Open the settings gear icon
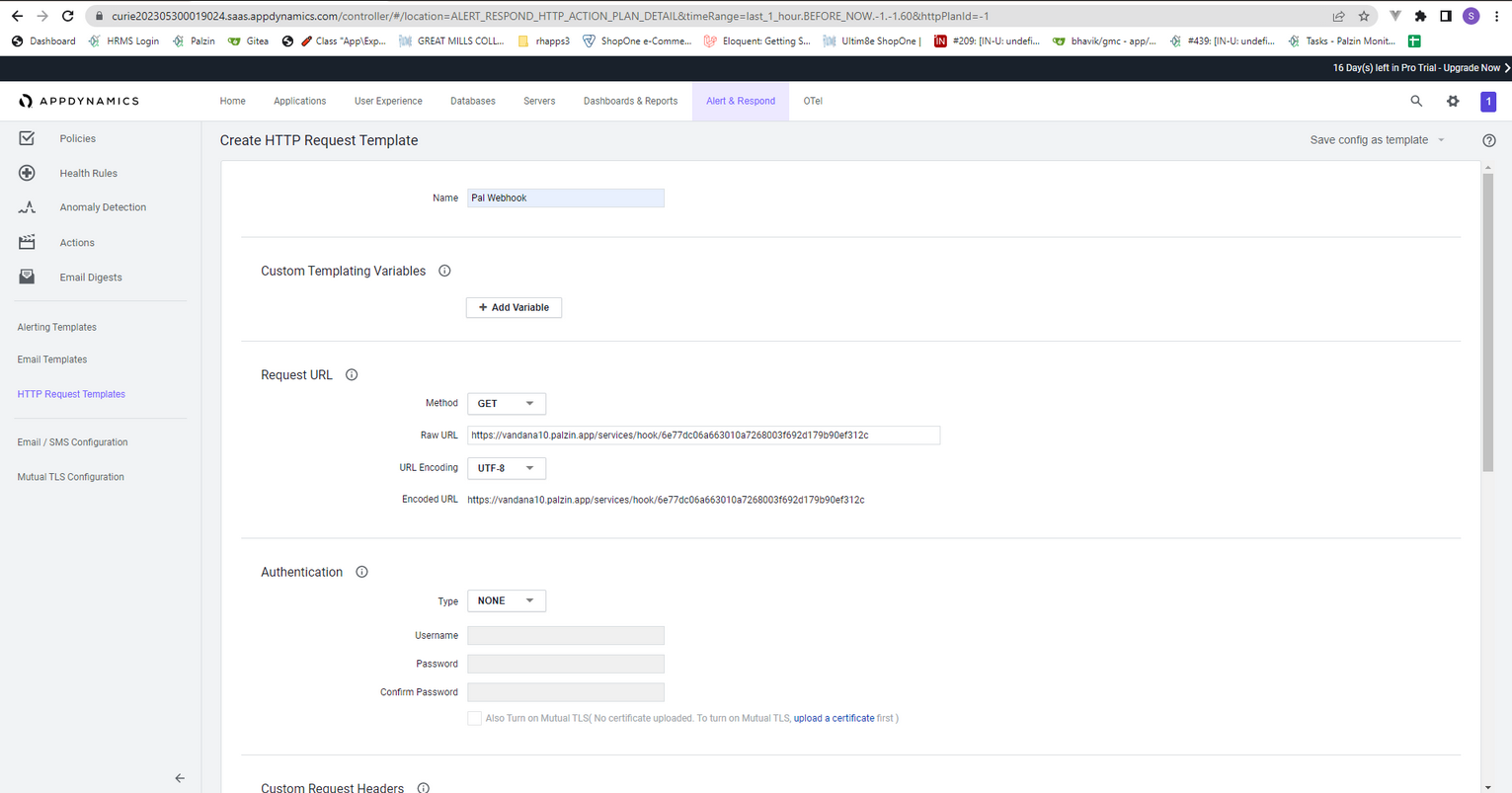1512x793 pixels. 1453,101
